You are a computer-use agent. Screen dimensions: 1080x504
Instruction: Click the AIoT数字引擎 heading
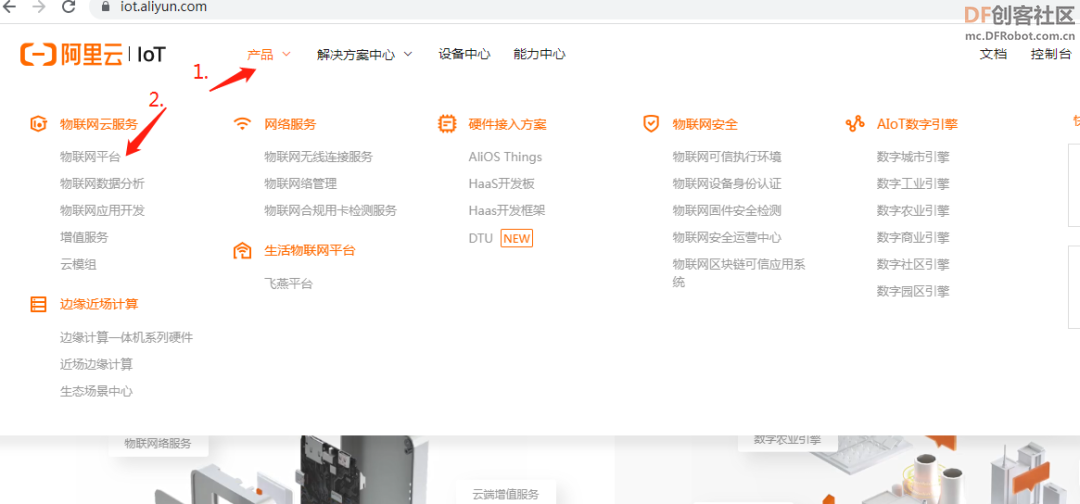pos(917,125)
